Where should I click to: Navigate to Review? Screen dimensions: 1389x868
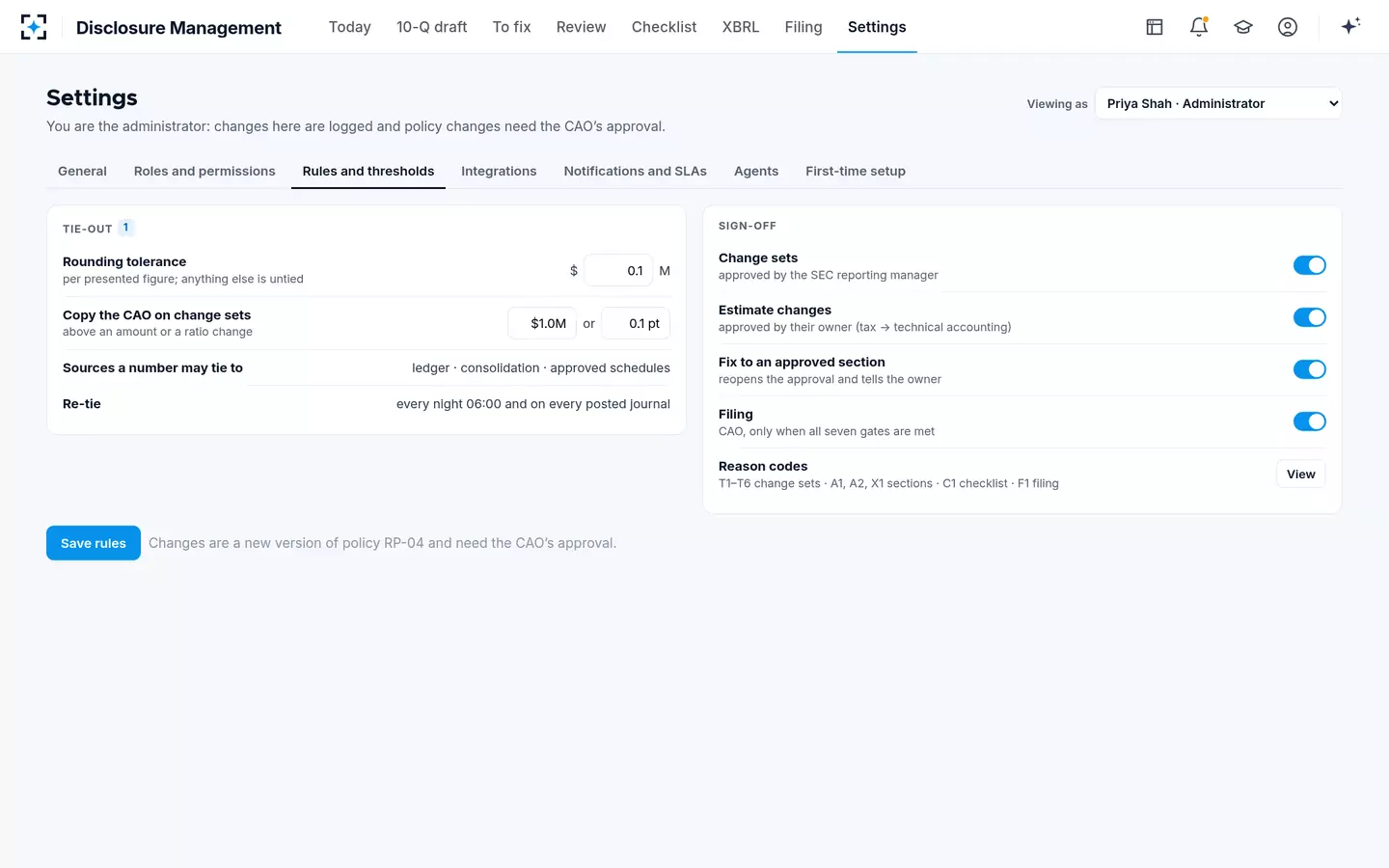coord(582,27)
